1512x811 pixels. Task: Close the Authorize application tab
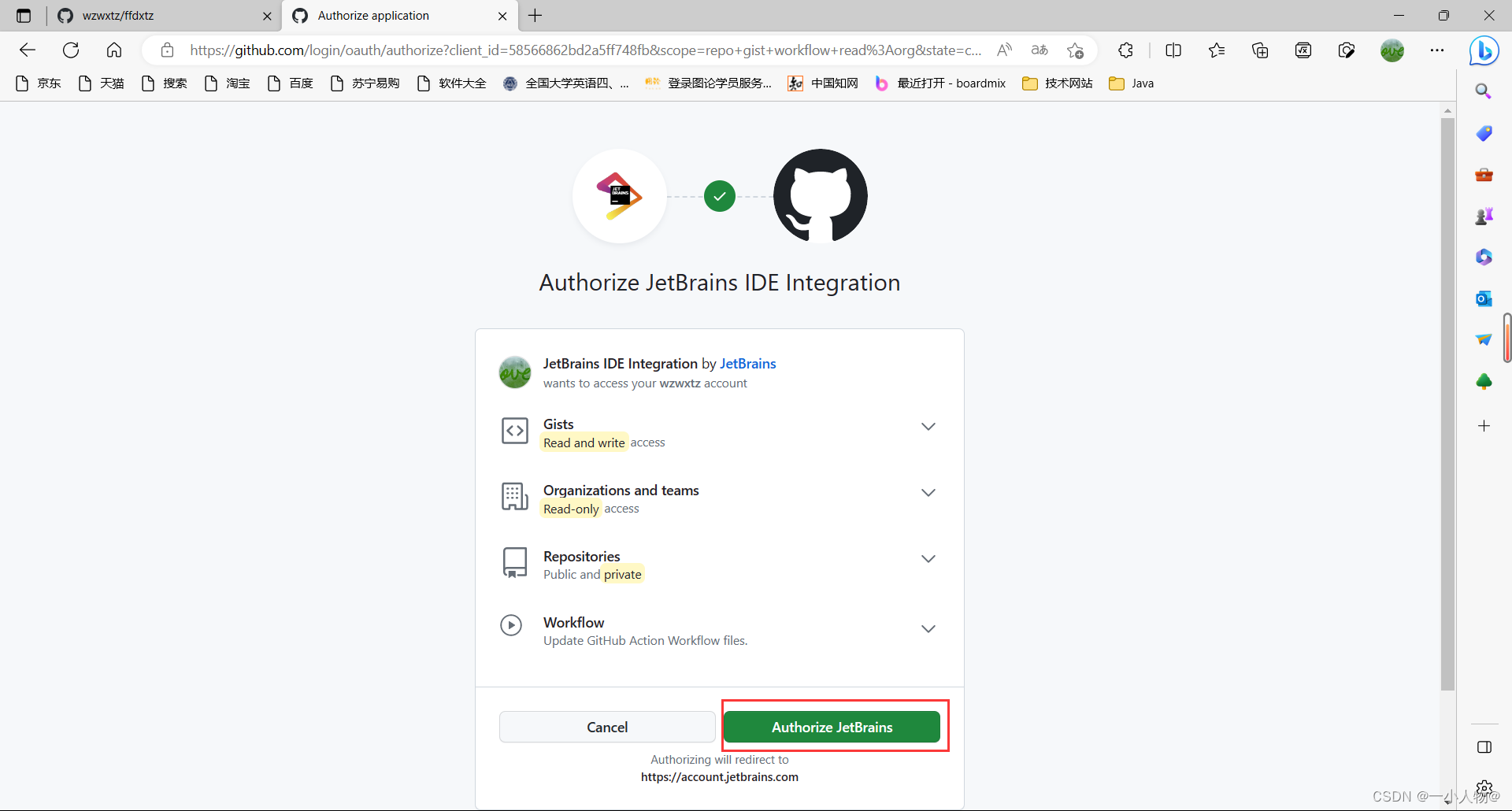coord(502,16)
